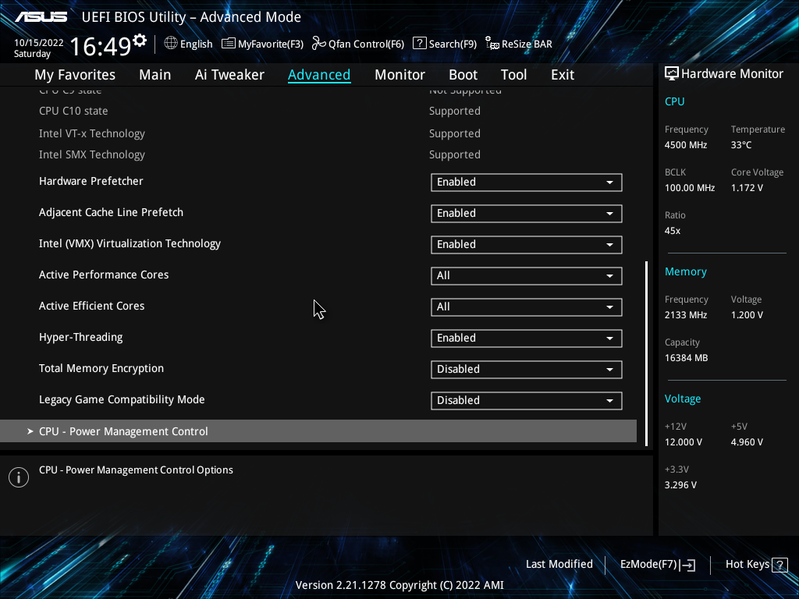Click the 10/15/2022 date text
The image size is (799, 599).
39,43
